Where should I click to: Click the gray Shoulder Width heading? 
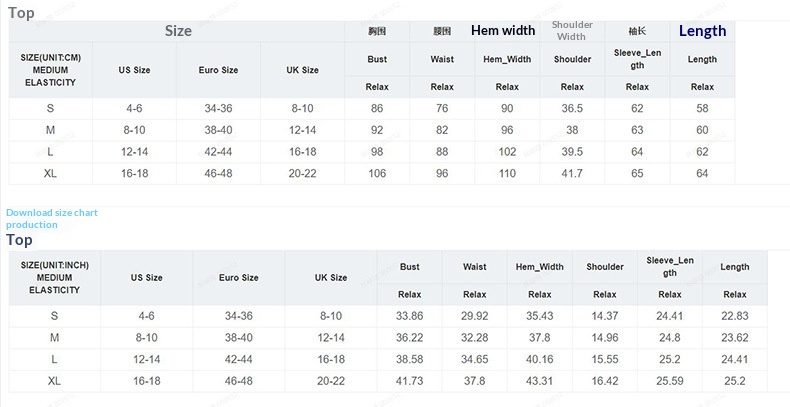click(x=572, y=31)
